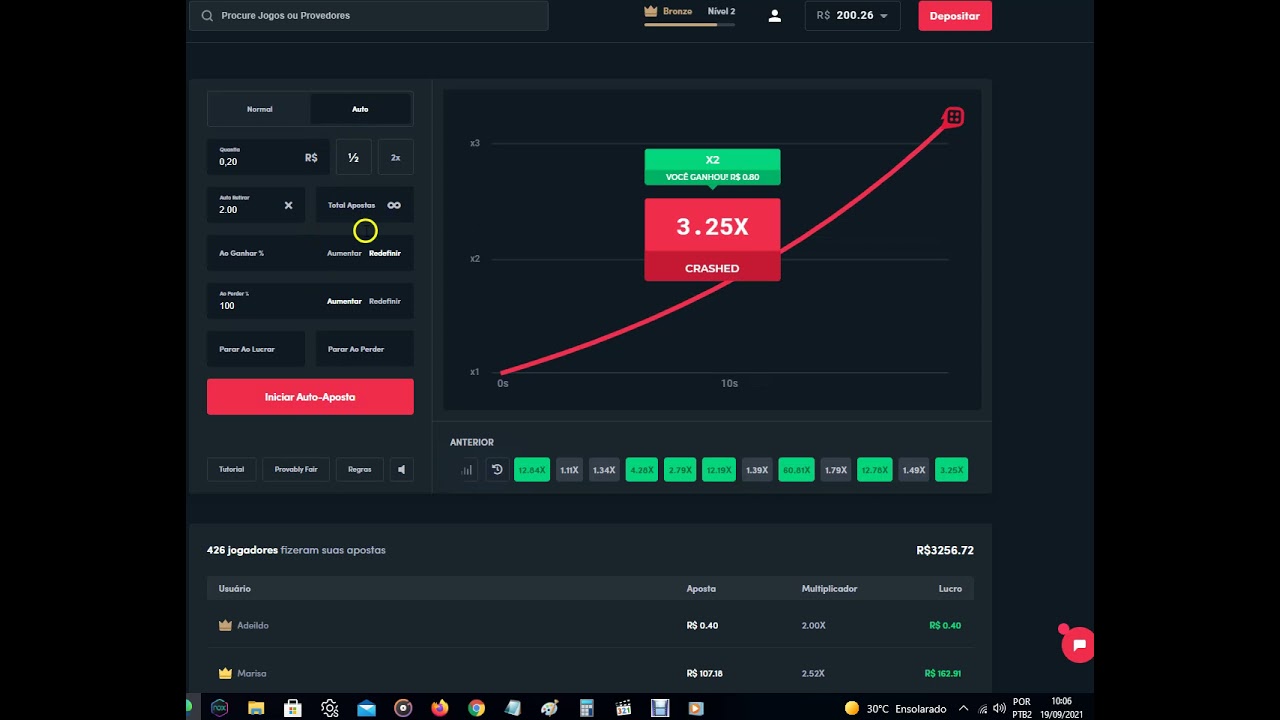Image resolution: width=1280 pixels, height=720 pixels.
Task: Select previous result 12.84X
Action: click(x=532, y=469)
